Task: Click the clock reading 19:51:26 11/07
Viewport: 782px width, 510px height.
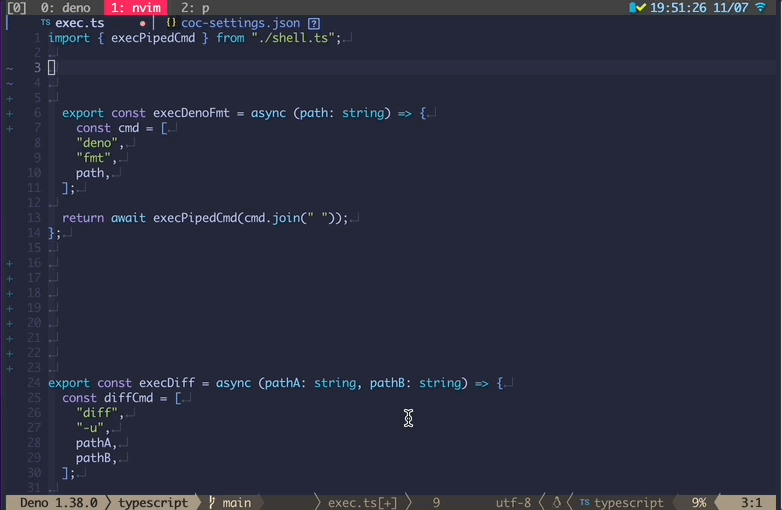Action: (699, 7)
